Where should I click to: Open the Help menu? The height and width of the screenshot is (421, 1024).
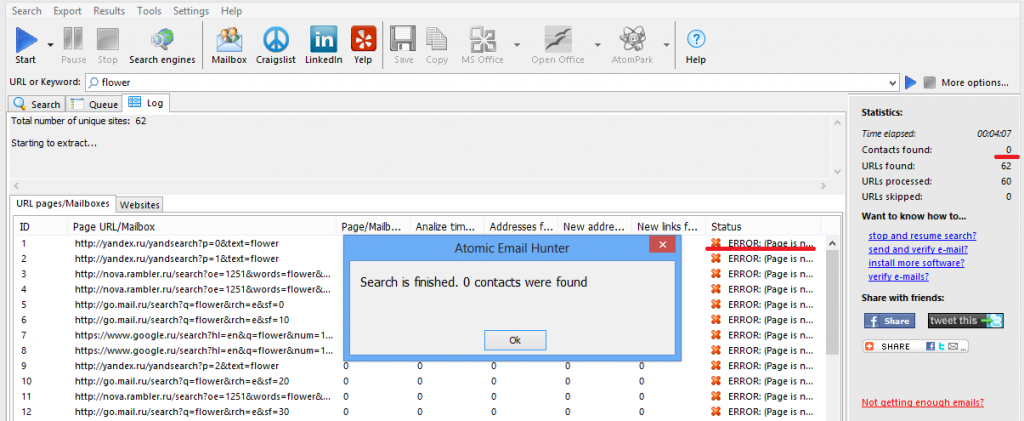click(231, 11)
